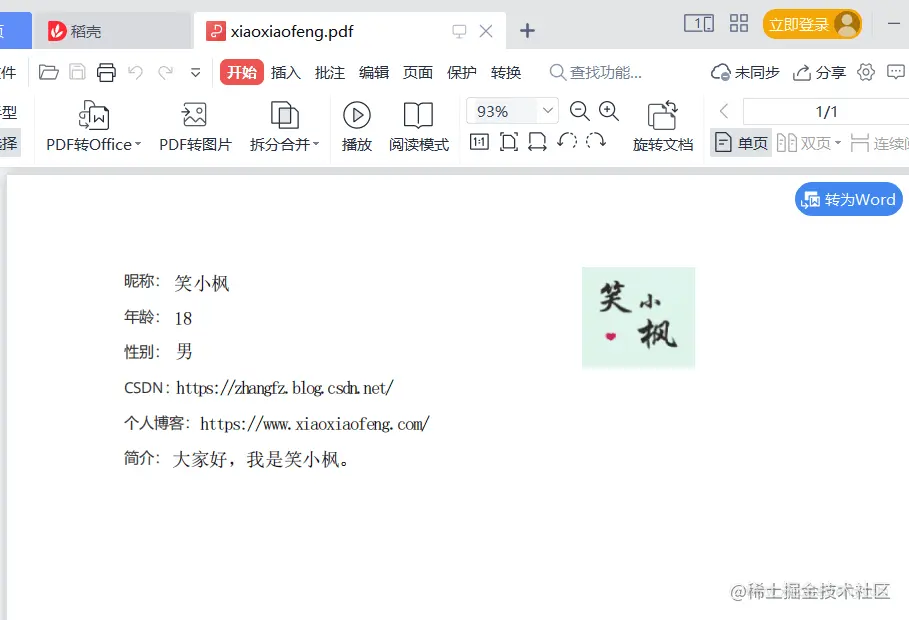Click the print icon
The image size is (909, 620).
tap(106, 72)
